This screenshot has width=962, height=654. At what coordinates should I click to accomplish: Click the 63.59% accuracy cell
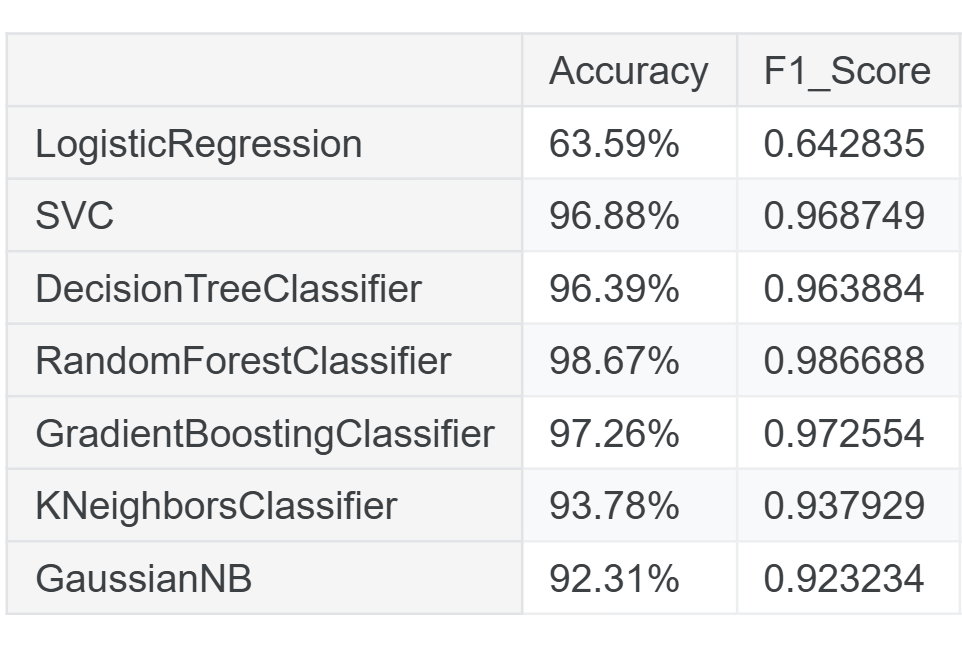click(629, 143)
